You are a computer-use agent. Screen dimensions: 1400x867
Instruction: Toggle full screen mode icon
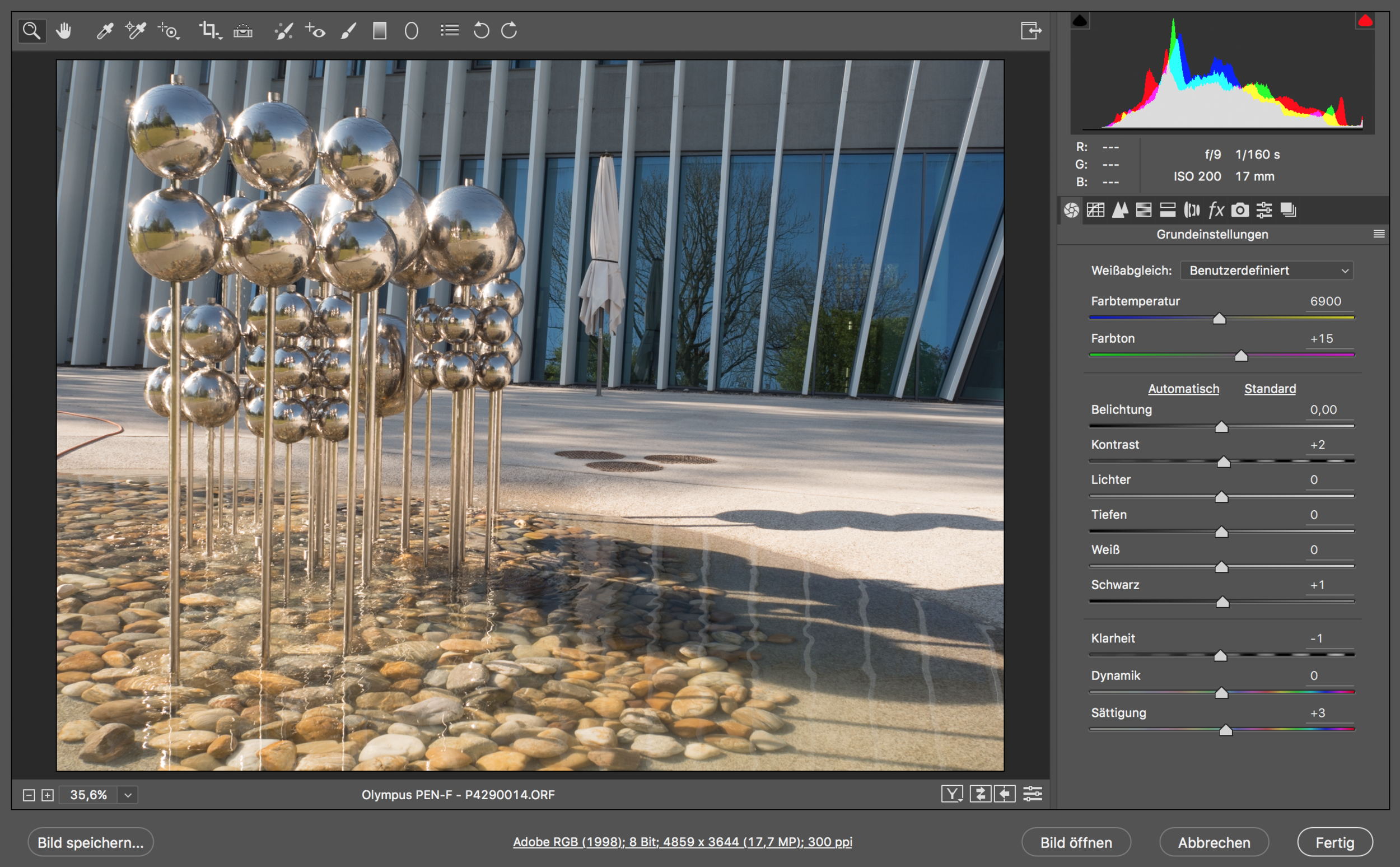[1031, 31]
